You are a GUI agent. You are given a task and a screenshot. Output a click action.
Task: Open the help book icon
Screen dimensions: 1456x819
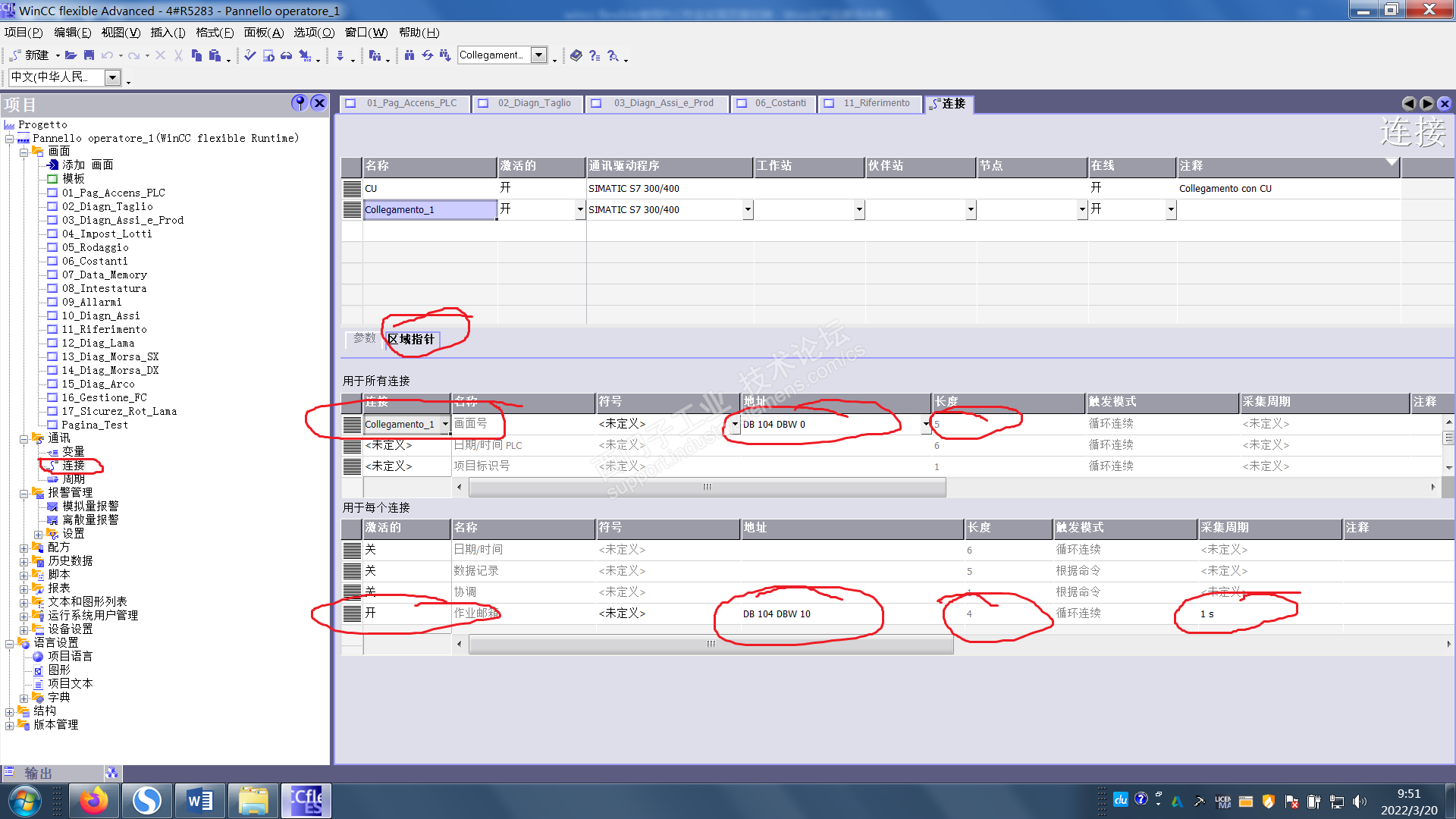pyautogui.click(x=576, y=55)
